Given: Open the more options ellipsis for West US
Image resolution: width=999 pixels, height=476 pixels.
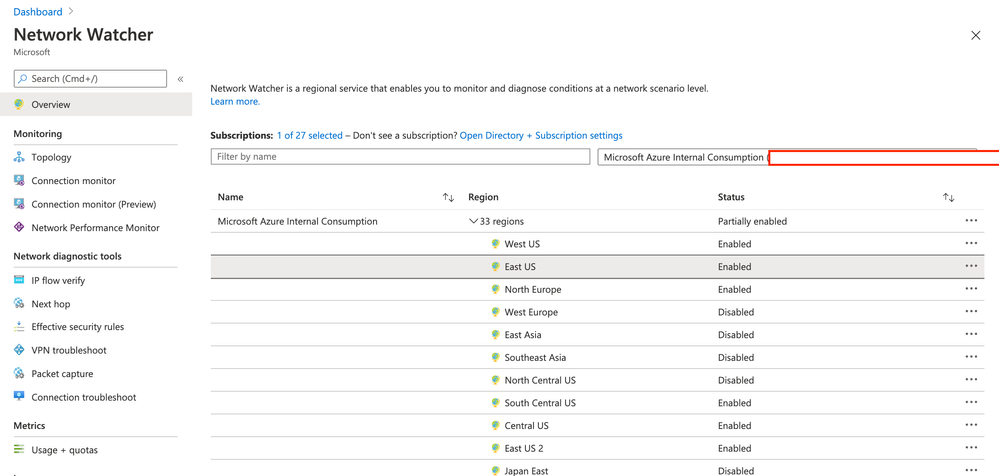Looking at the screenshot, I should pos(971,243).
